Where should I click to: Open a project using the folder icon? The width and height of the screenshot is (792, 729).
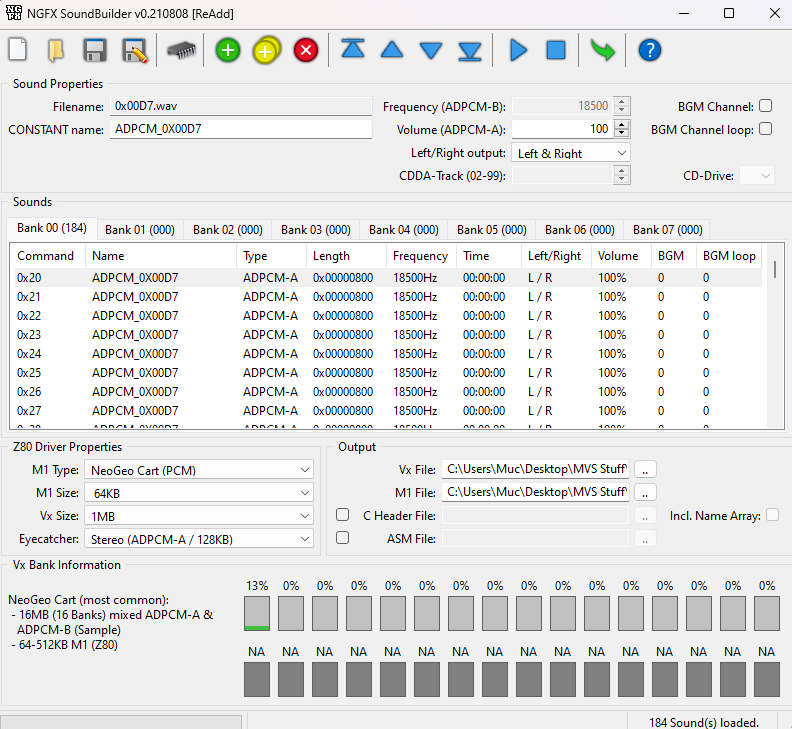56,50
